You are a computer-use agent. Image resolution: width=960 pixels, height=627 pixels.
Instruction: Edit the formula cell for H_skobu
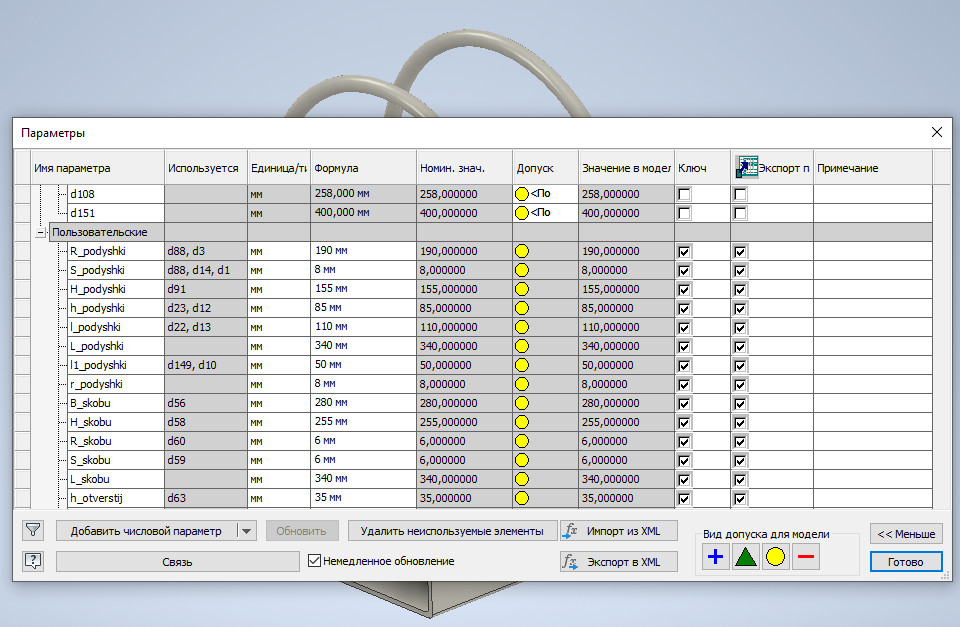point(362,422)
